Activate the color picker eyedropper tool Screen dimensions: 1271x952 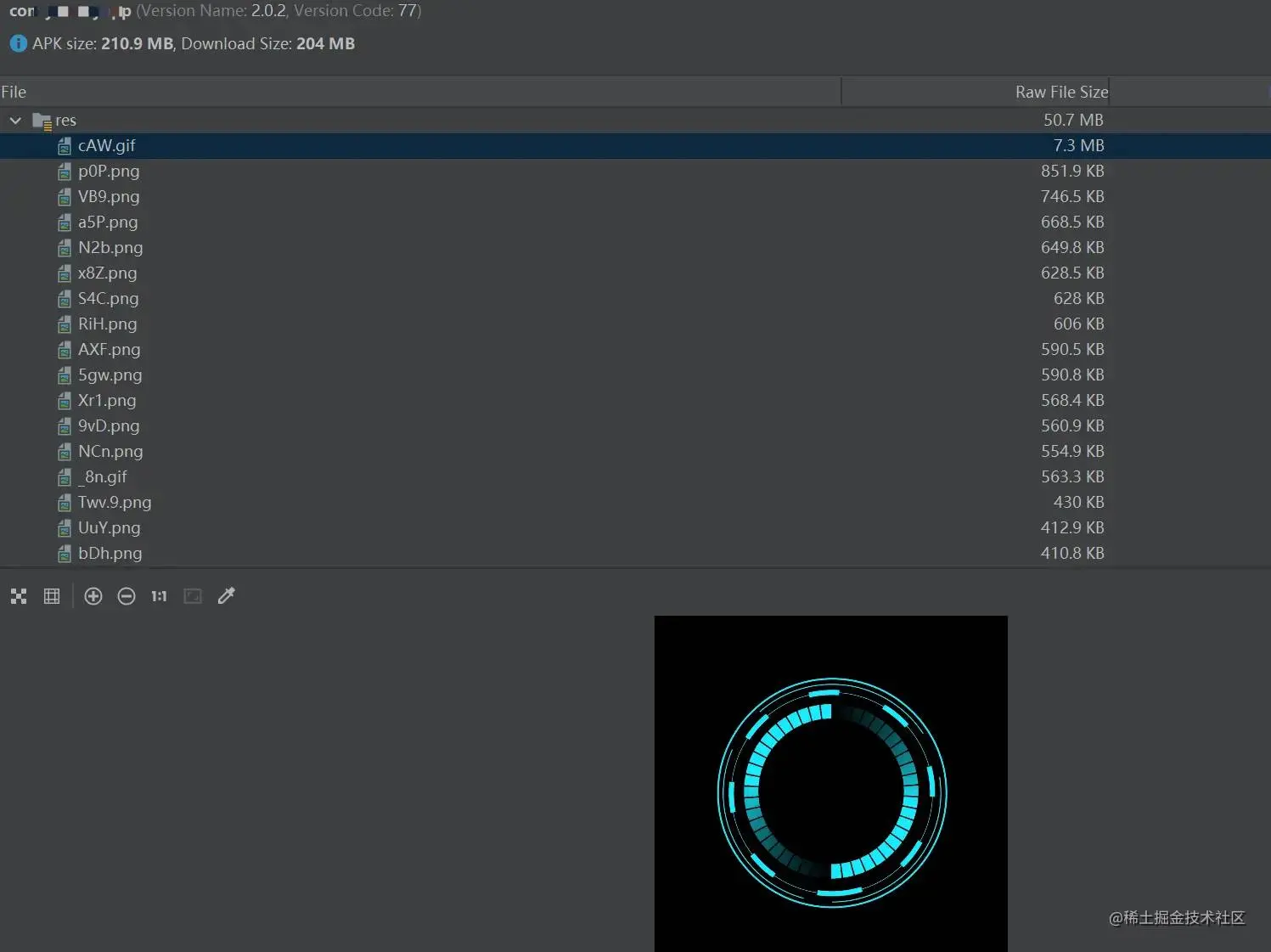[226, 596]
